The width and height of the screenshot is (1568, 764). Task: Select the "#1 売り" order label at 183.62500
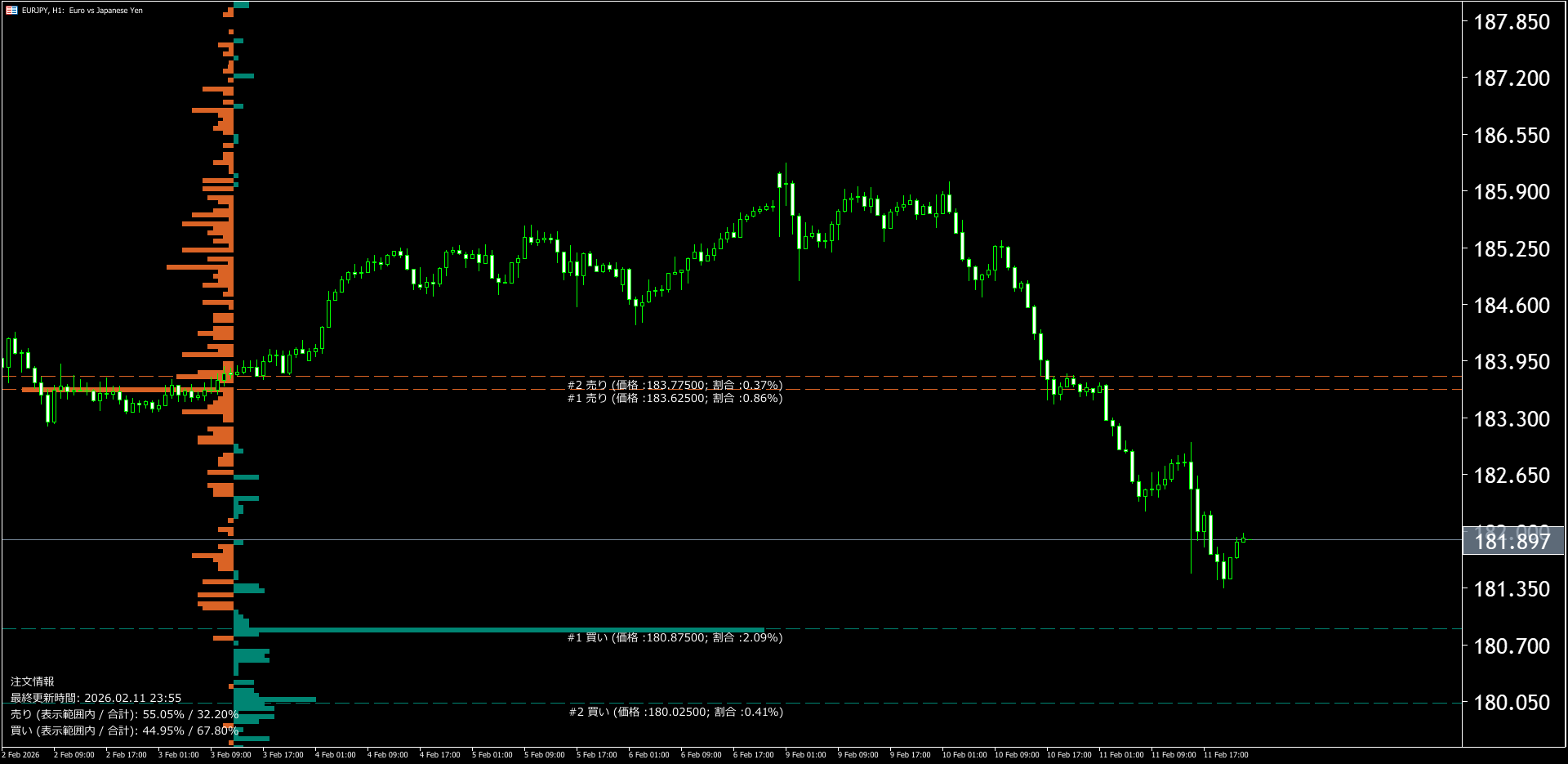[675, 398]
